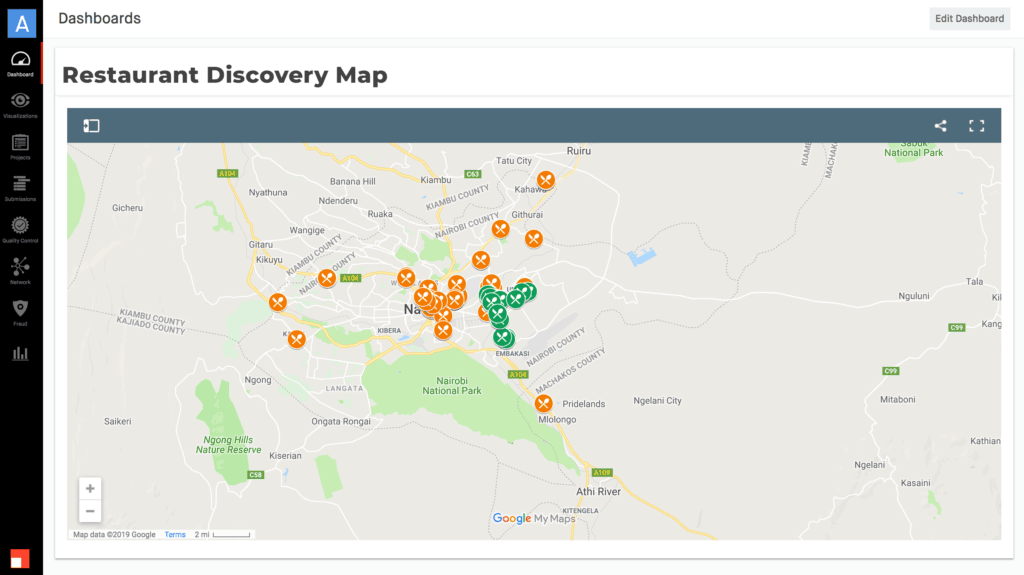Open the Quality Control section
The height and width of the screenshot is (575, 1024).
coord(20,229)
